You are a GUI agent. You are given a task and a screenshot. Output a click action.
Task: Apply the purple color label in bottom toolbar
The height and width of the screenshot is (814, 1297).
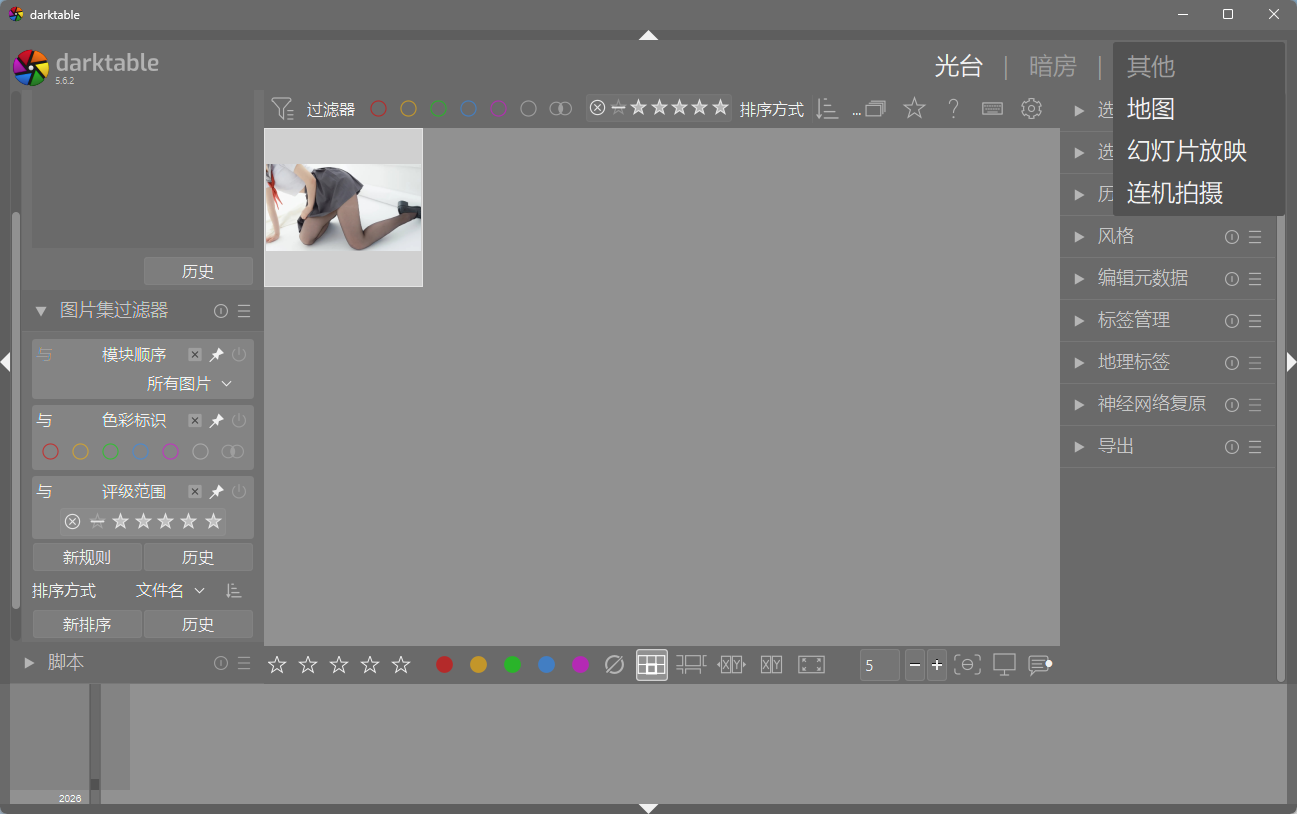point(581,665)
